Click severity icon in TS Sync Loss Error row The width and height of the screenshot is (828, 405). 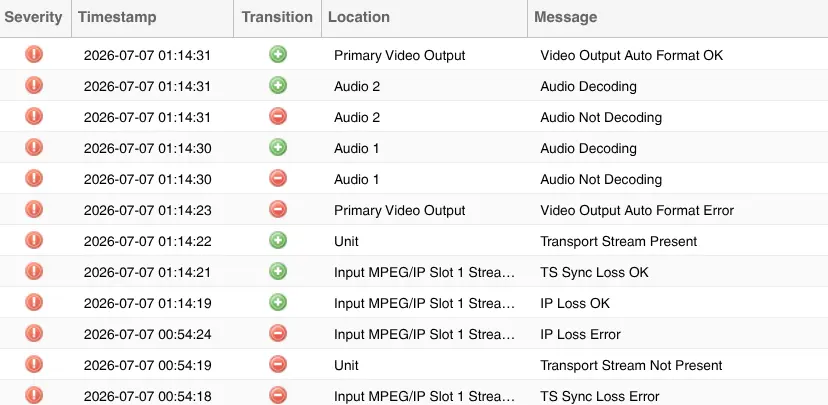(34, 395)
